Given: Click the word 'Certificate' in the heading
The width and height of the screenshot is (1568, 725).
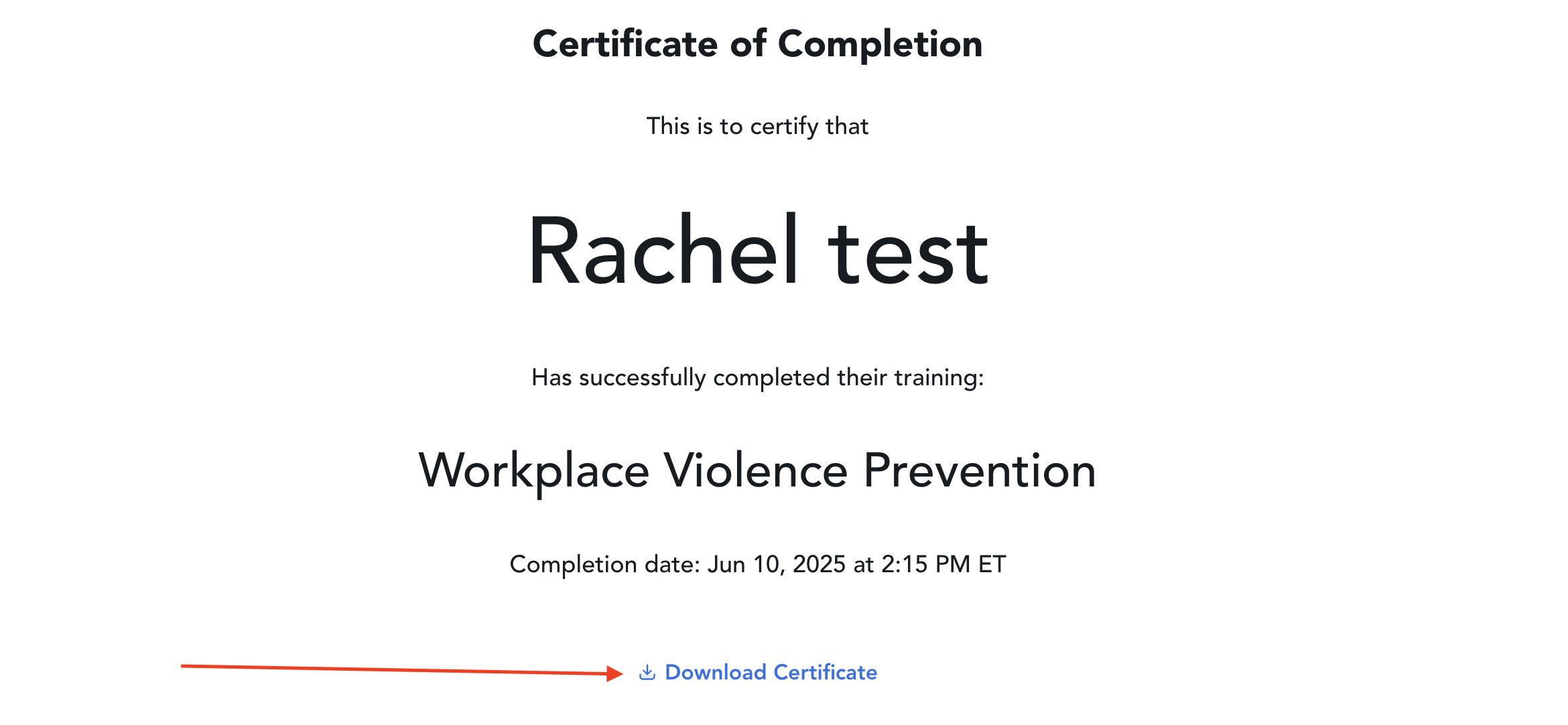Looking at the screenshot, I should [x=625, y=44].
